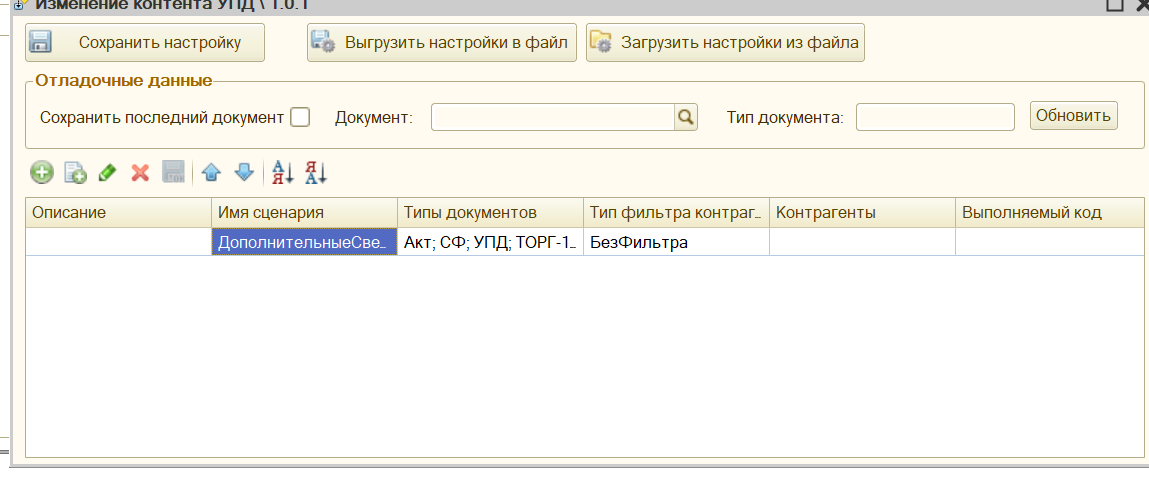
Task: Move row up with blue arrow
Action: coord(210,173)
